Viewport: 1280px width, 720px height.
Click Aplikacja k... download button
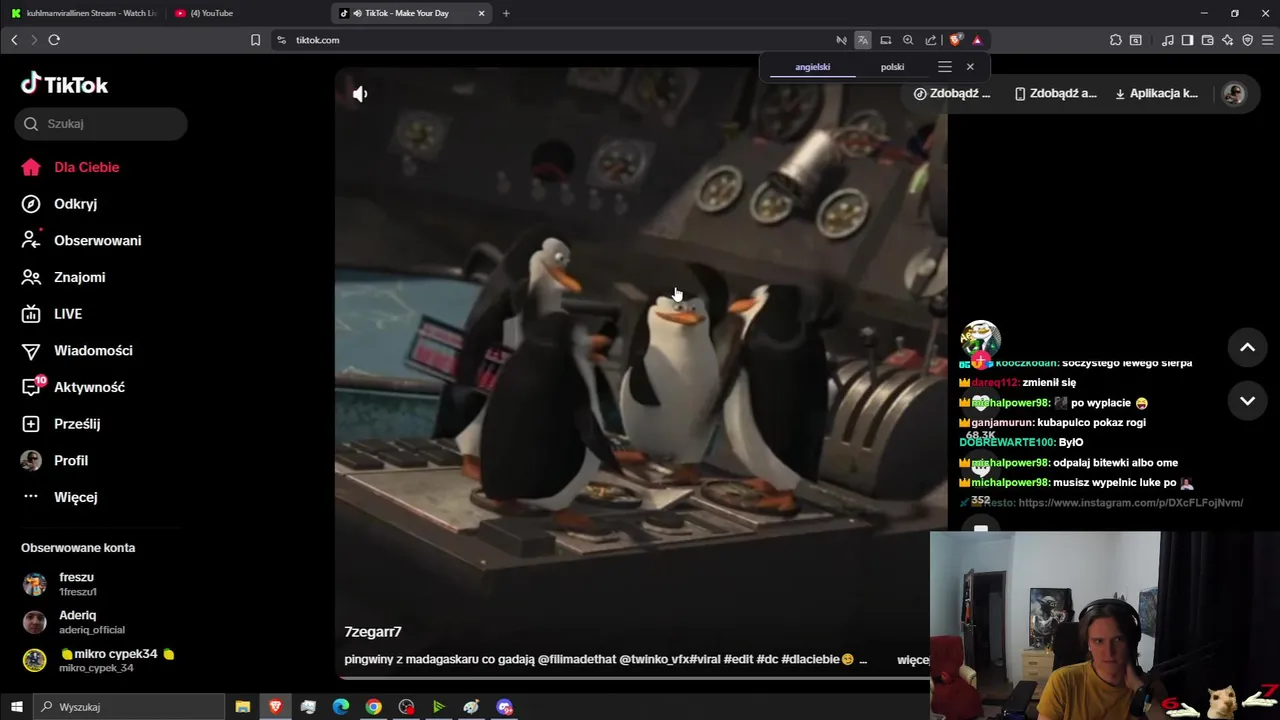(1157, 93)
